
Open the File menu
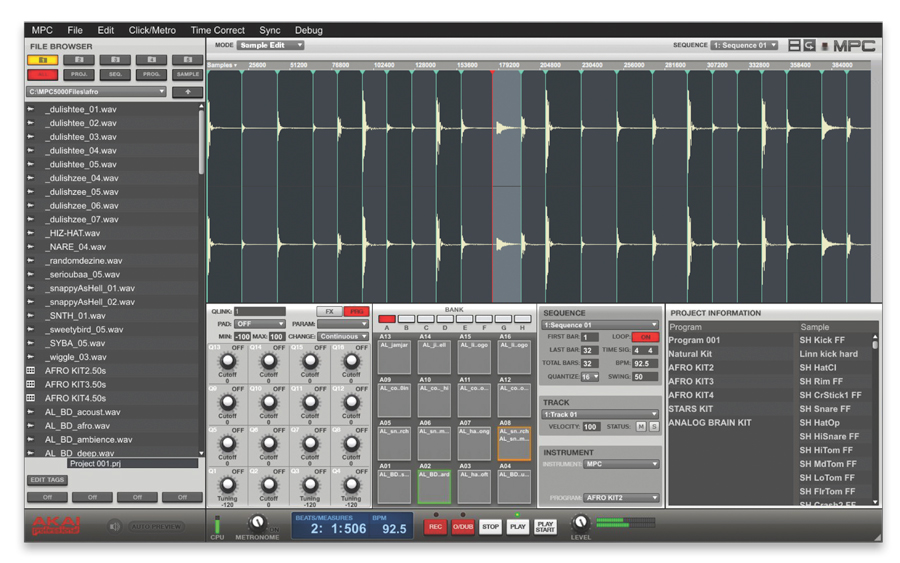pos(75,30)
